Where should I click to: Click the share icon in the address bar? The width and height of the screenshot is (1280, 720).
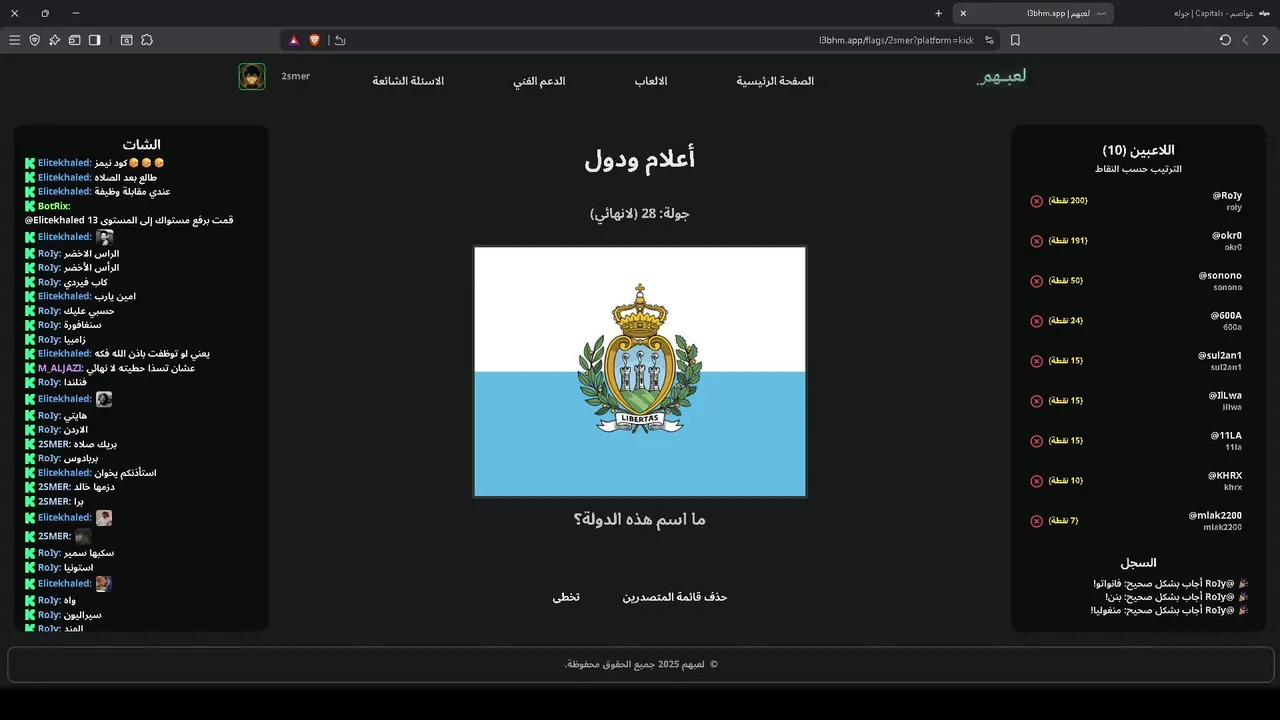(340, 40)
